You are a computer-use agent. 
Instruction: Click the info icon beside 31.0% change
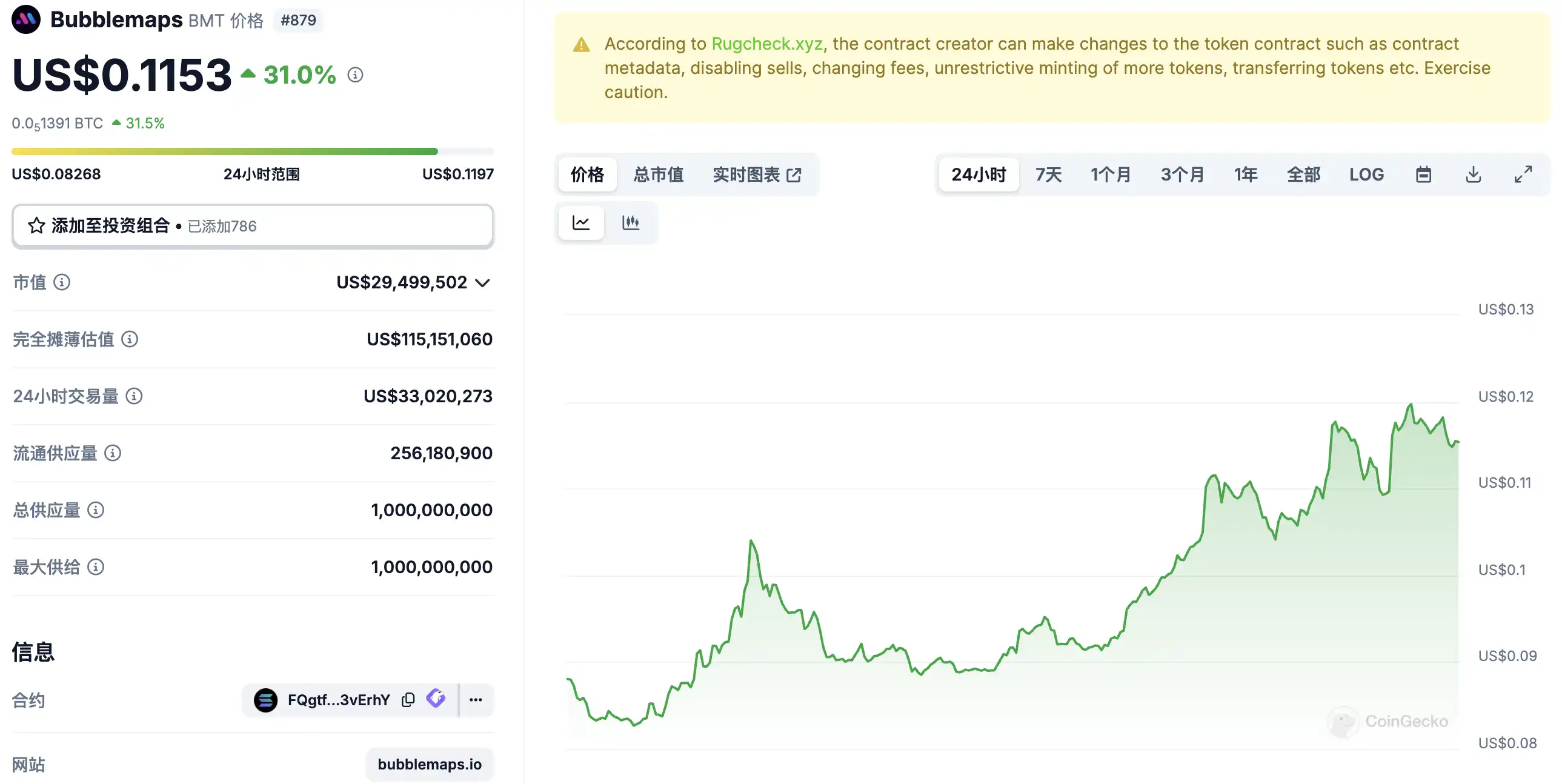(355, 75)
